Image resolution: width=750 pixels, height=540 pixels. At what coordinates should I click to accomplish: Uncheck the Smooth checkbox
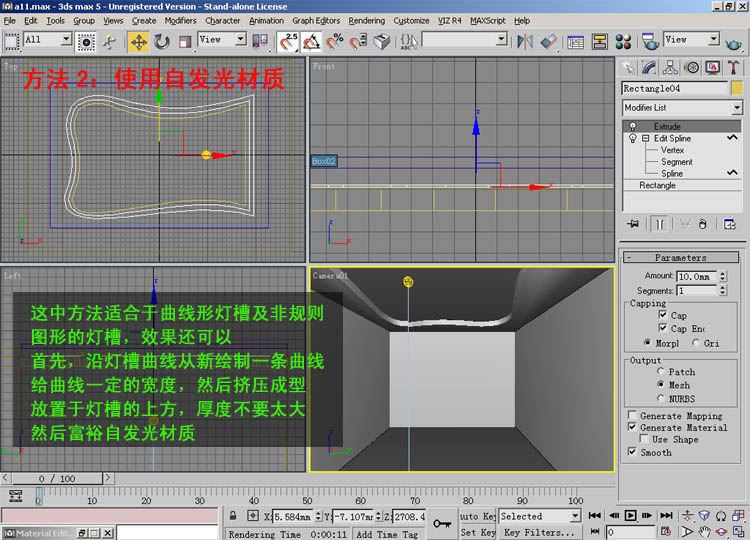pos(632,452)
